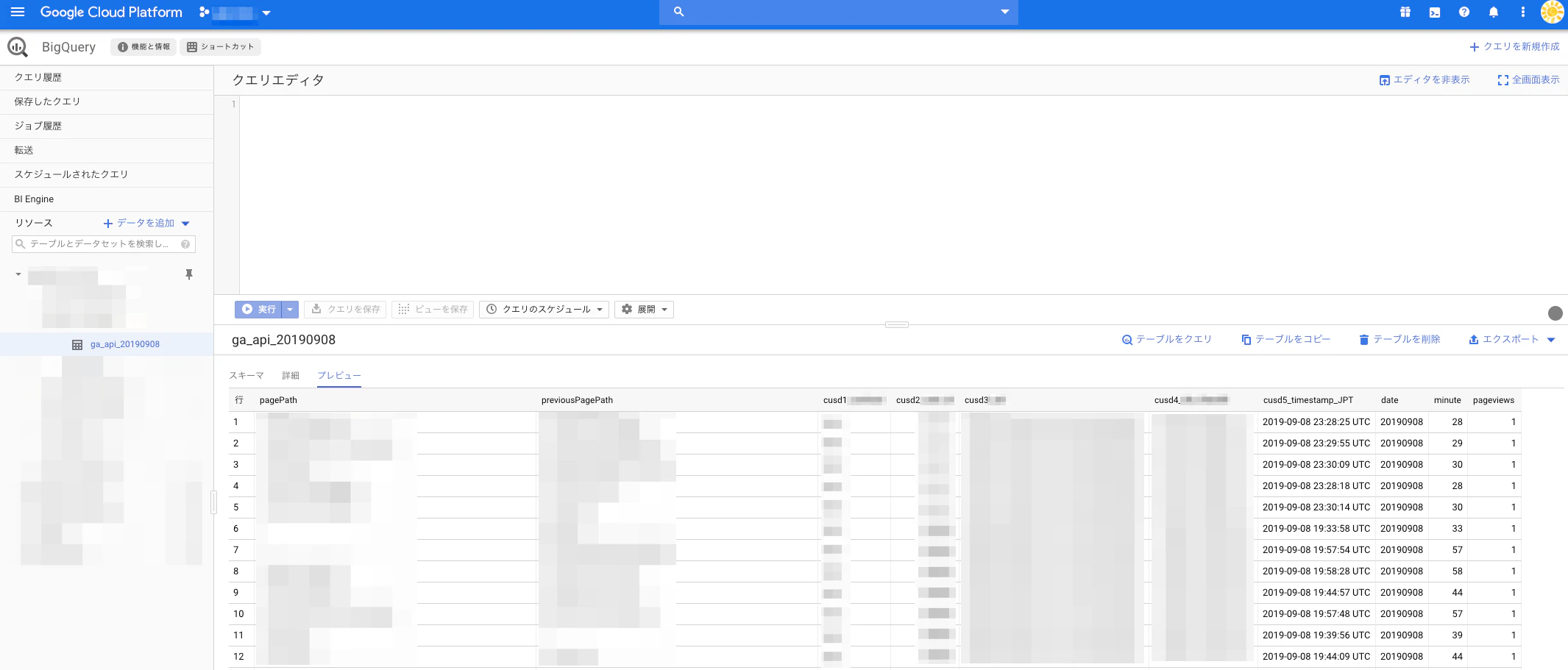
Task: Open the 展開 settings dropdown
Action: [x=644, y=310]
